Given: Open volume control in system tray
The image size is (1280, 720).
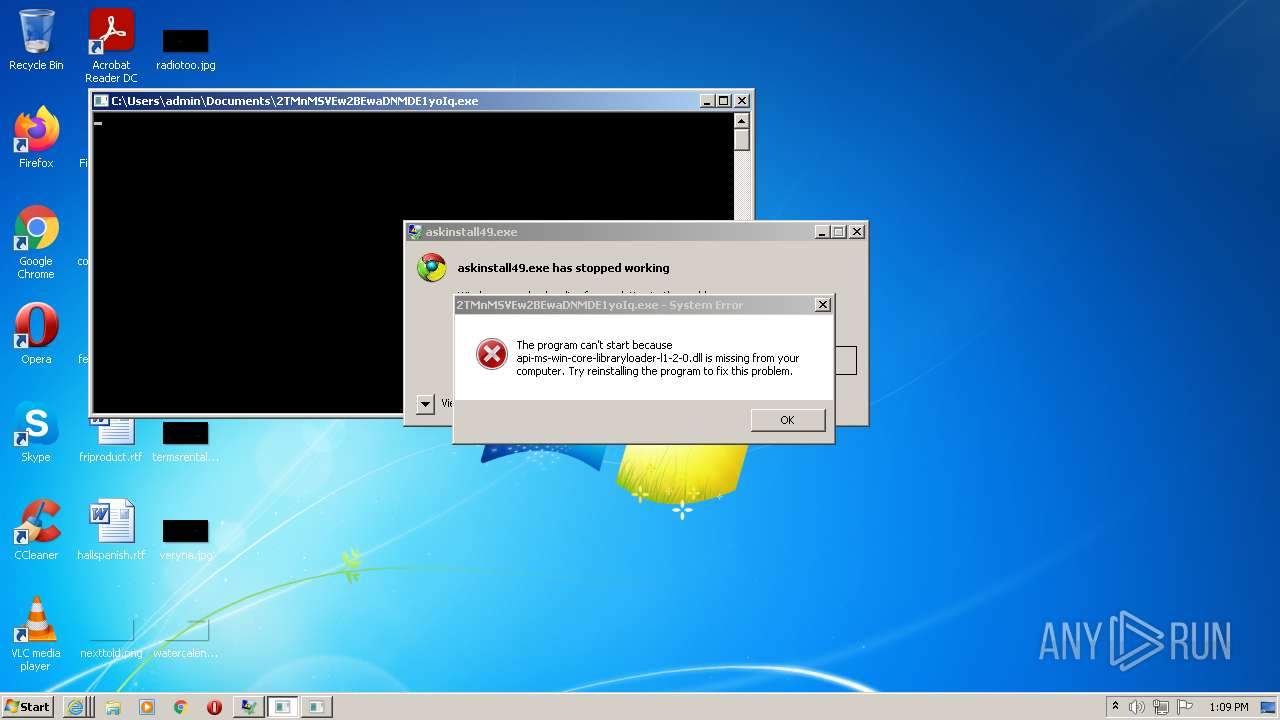Looking at the screenshot, I should [1136, 707].
